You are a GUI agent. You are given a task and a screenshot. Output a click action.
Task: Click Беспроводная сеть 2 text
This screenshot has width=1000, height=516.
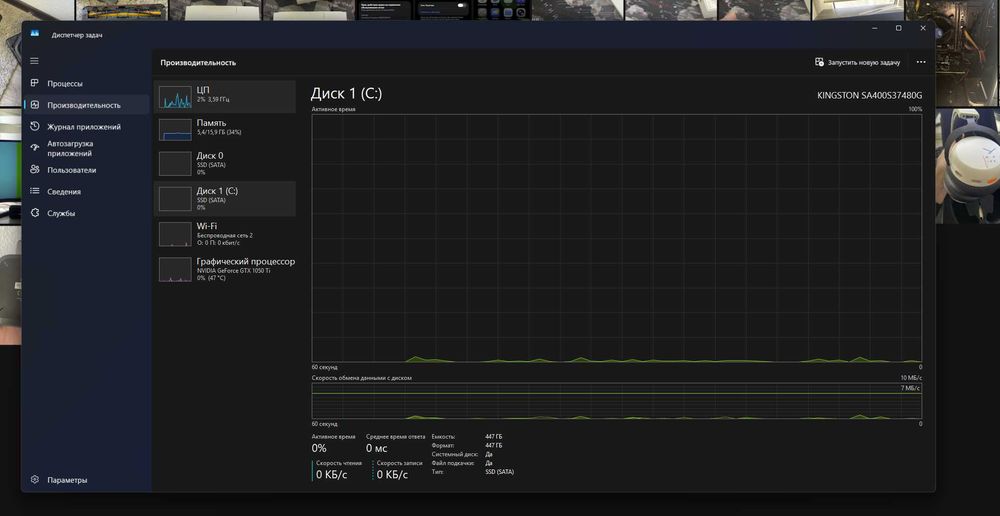(x=224, y=235)
